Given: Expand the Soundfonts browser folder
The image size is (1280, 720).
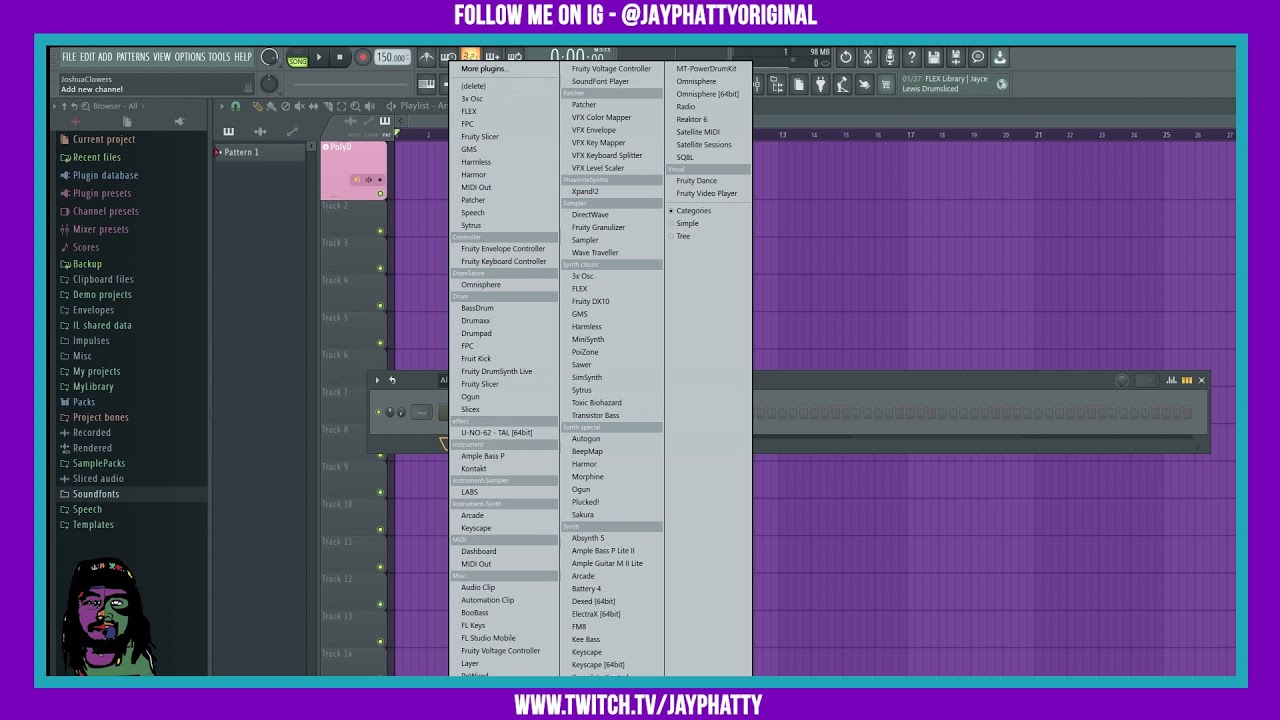Looking at the screenshot, I should 95,494.
